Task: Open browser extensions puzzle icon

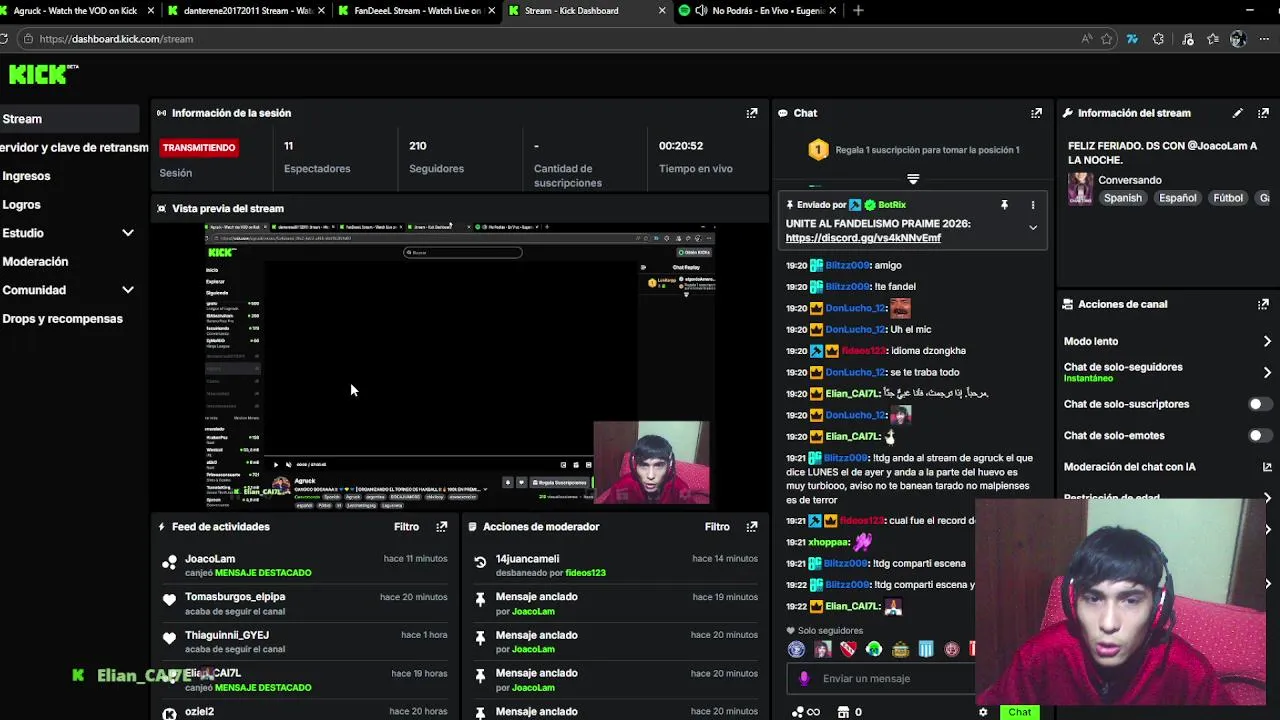Action: coord(1158,39)
